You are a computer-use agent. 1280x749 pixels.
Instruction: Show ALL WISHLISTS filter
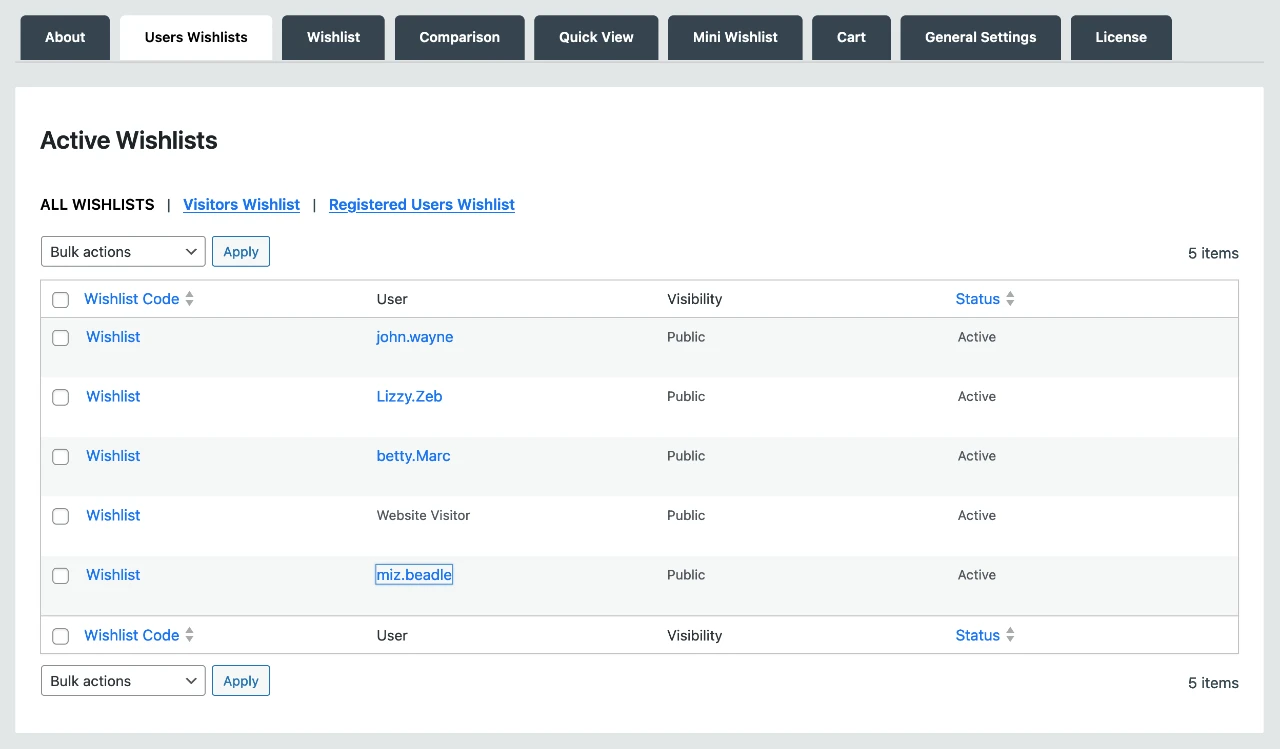pos(97,204)
